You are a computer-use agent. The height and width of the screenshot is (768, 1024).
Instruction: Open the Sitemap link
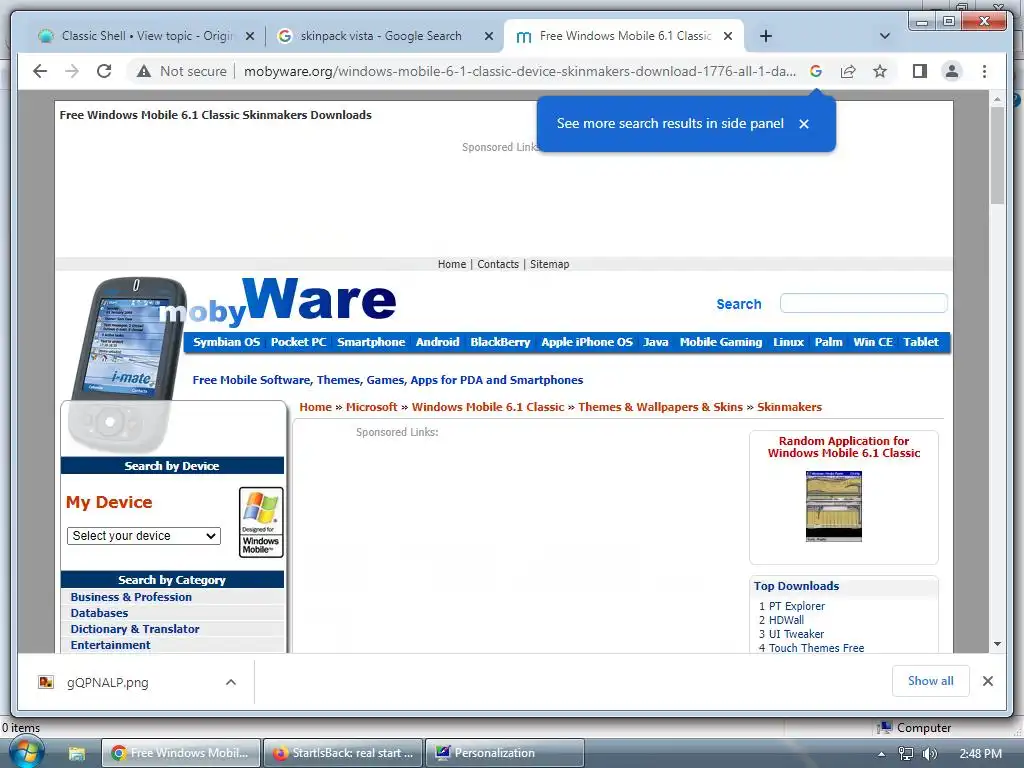pyautogui.click(x=549, y=264)
